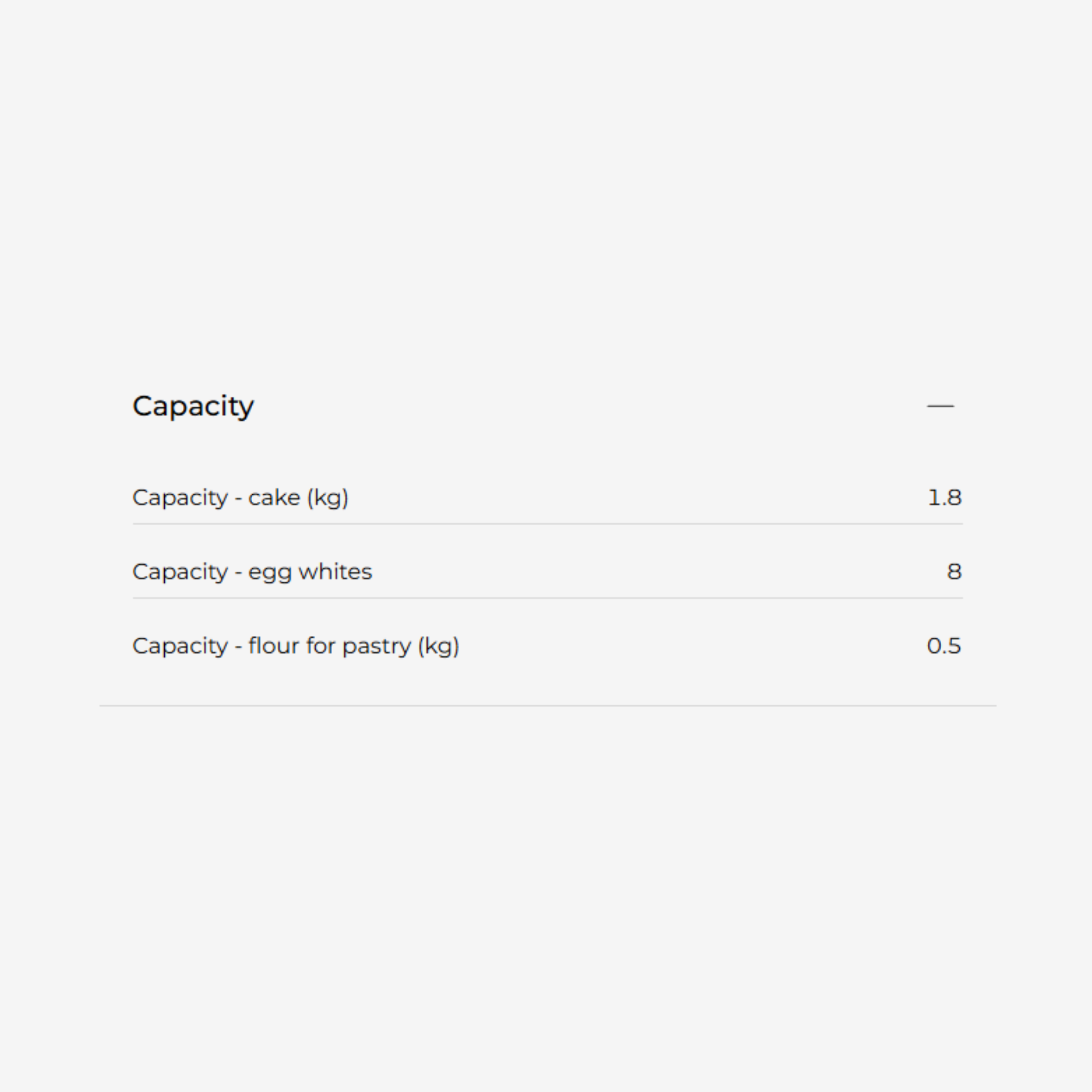Collapse the Capacity section using minus icon
Screen dimensions: 1092x1092
940,406
